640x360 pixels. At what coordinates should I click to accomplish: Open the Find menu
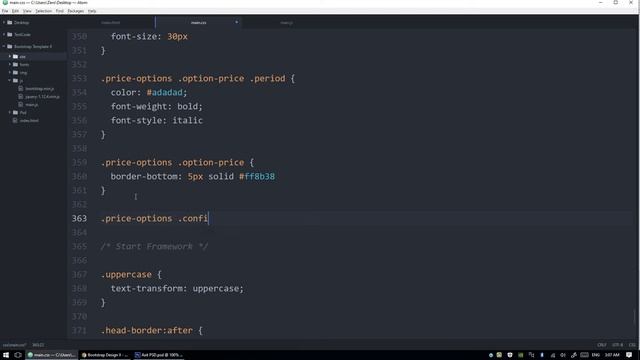click(x=60, y=11)
